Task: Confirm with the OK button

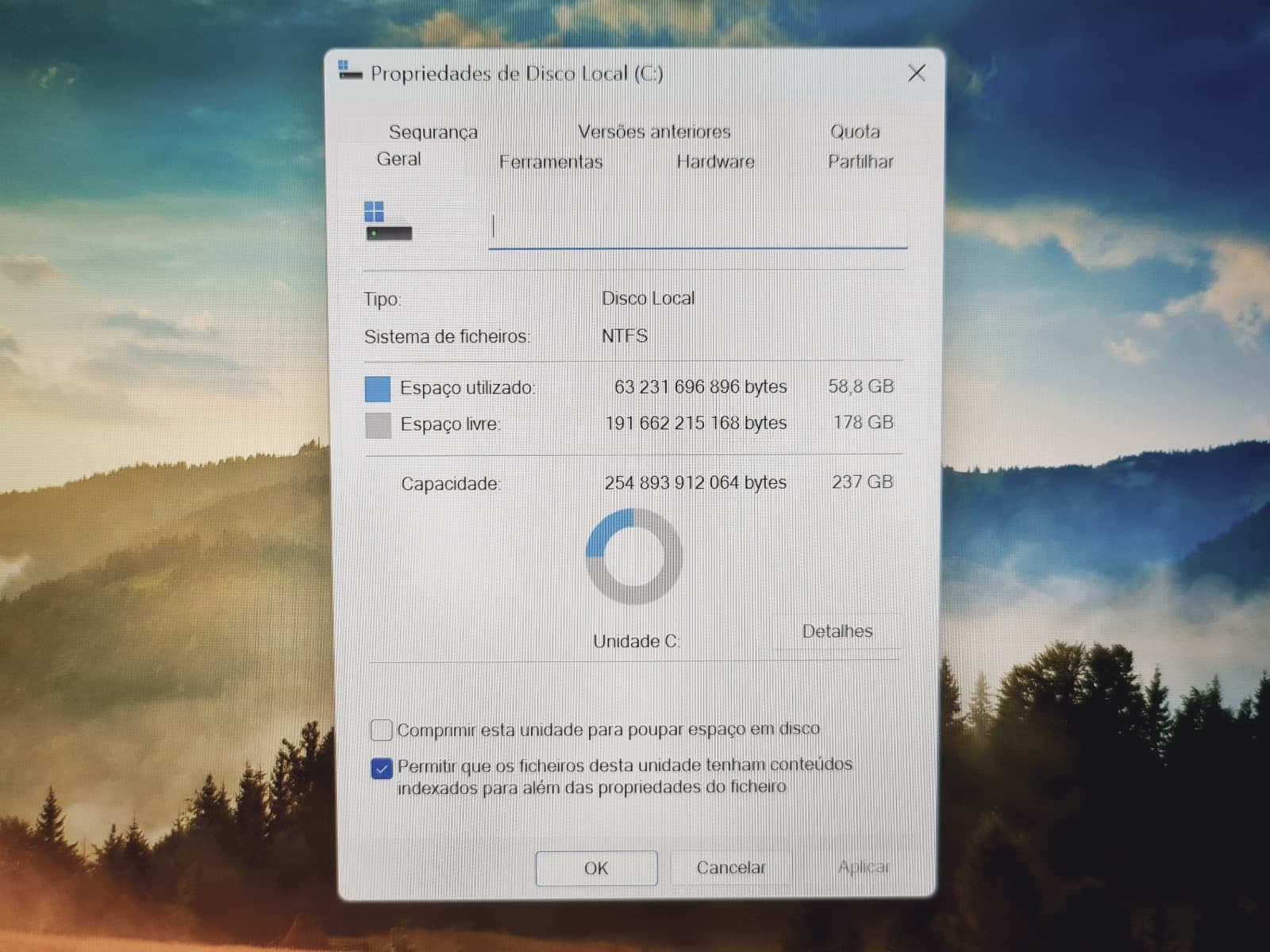Action: 596,868
